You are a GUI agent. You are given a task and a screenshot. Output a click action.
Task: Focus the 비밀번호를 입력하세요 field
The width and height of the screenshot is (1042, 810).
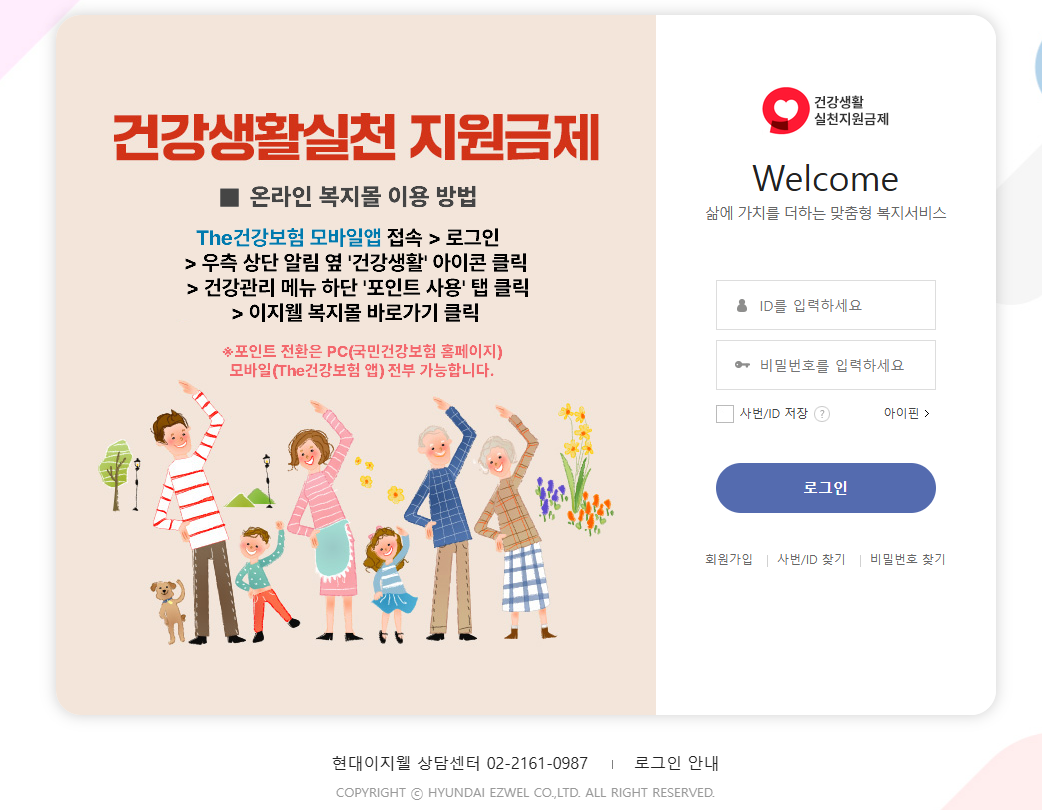[x=825, y=365]
